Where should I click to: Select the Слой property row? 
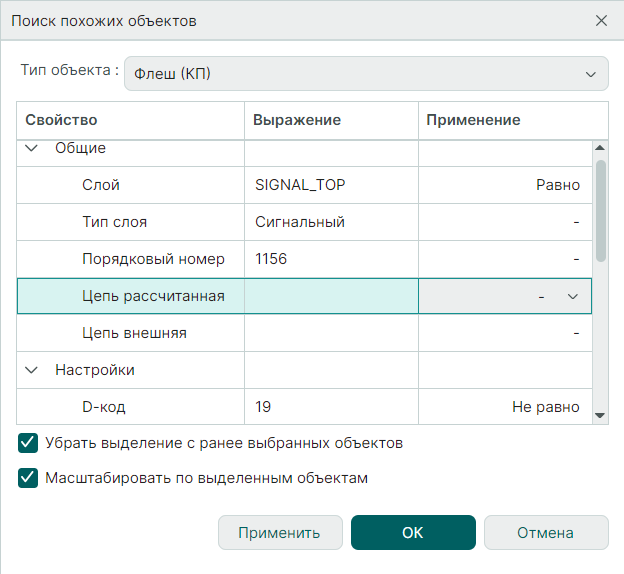[x=101, y=185]
